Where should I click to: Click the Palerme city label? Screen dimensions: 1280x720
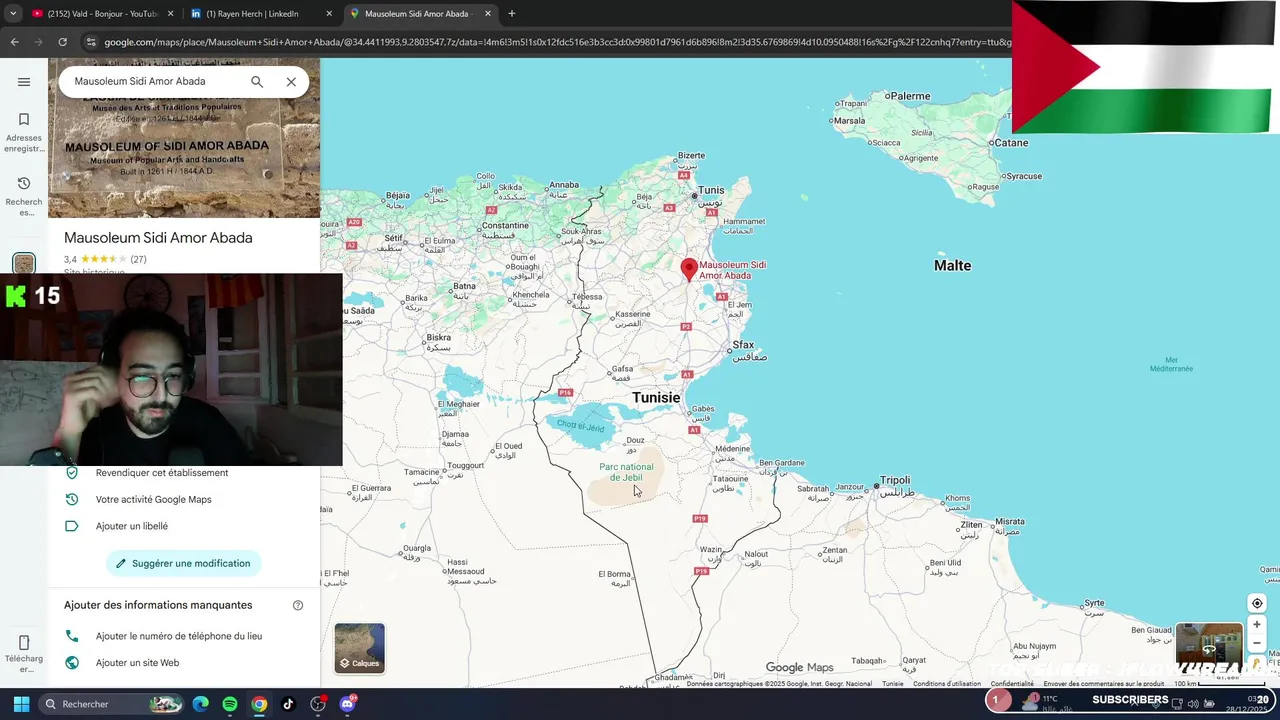click(x=910, y=96)
